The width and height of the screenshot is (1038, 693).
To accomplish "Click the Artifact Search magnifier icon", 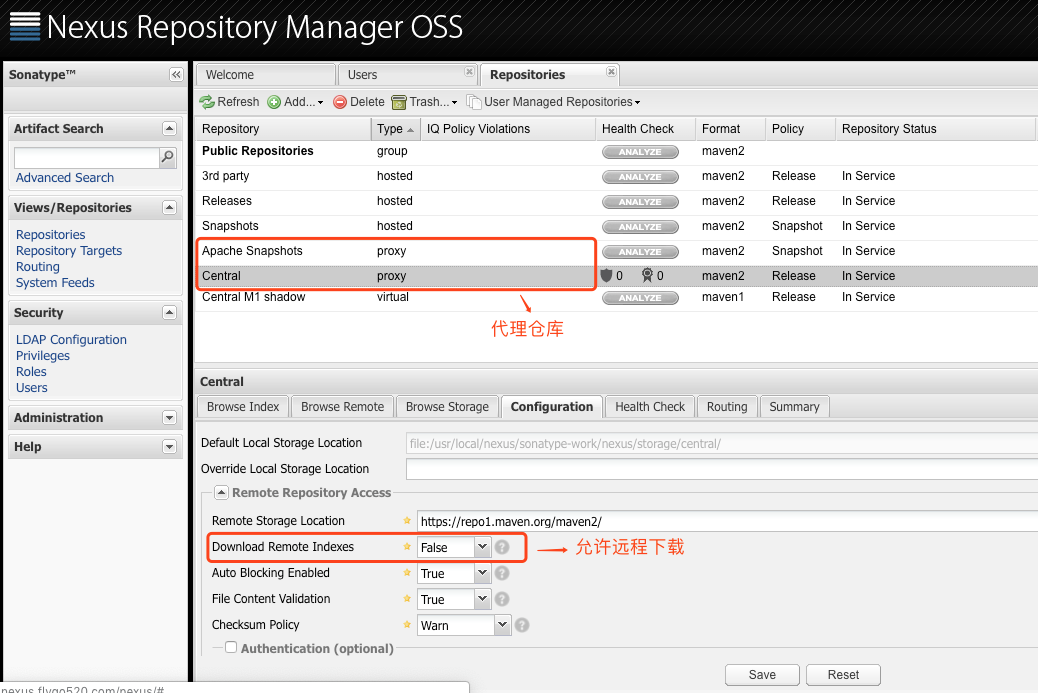I will click(168, 157).
